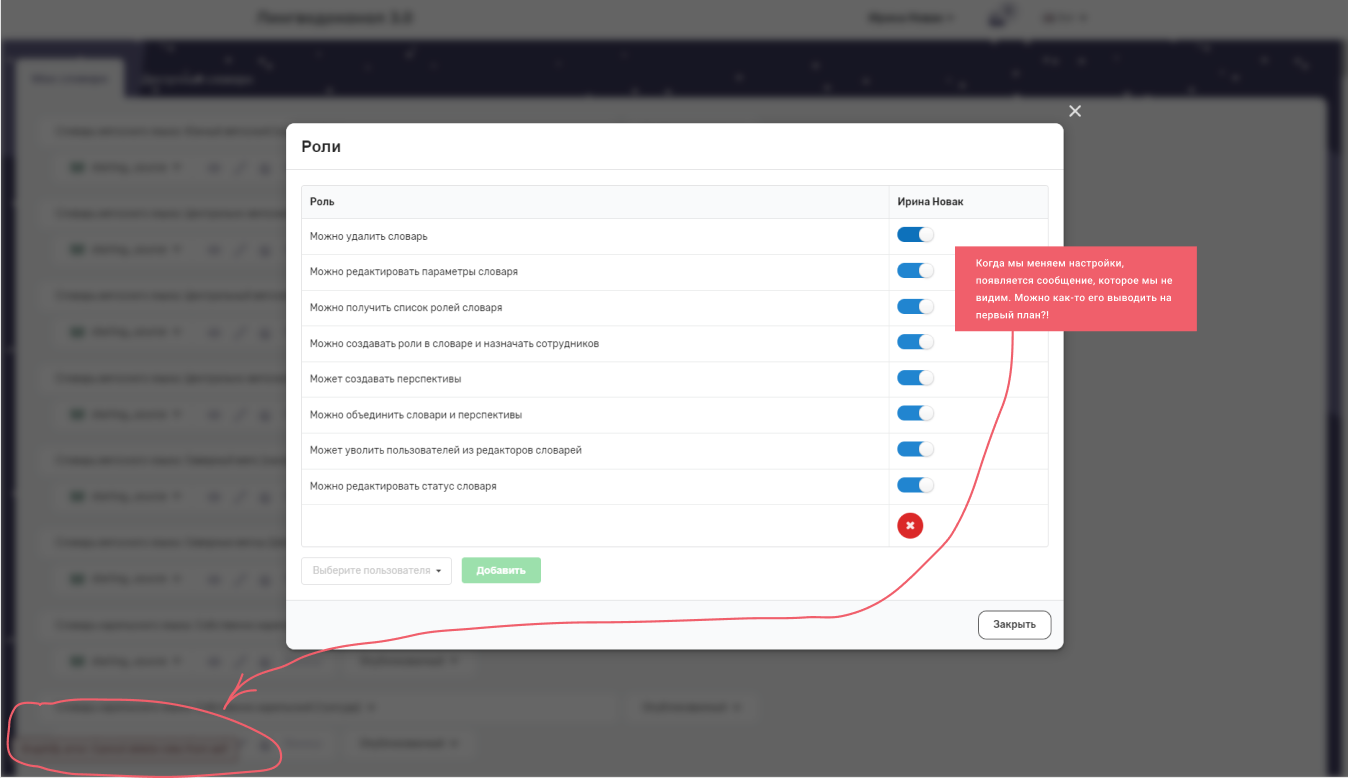Click the red remove-user icon under Ирина Новак

click(x=910, y=525)
